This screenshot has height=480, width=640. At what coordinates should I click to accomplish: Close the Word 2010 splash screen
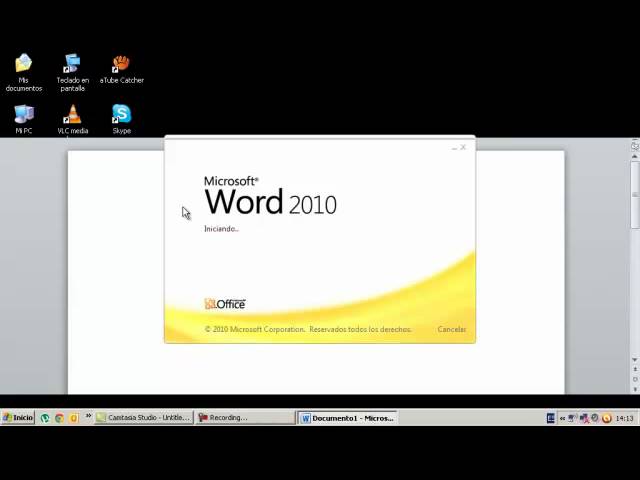[463, 147]
